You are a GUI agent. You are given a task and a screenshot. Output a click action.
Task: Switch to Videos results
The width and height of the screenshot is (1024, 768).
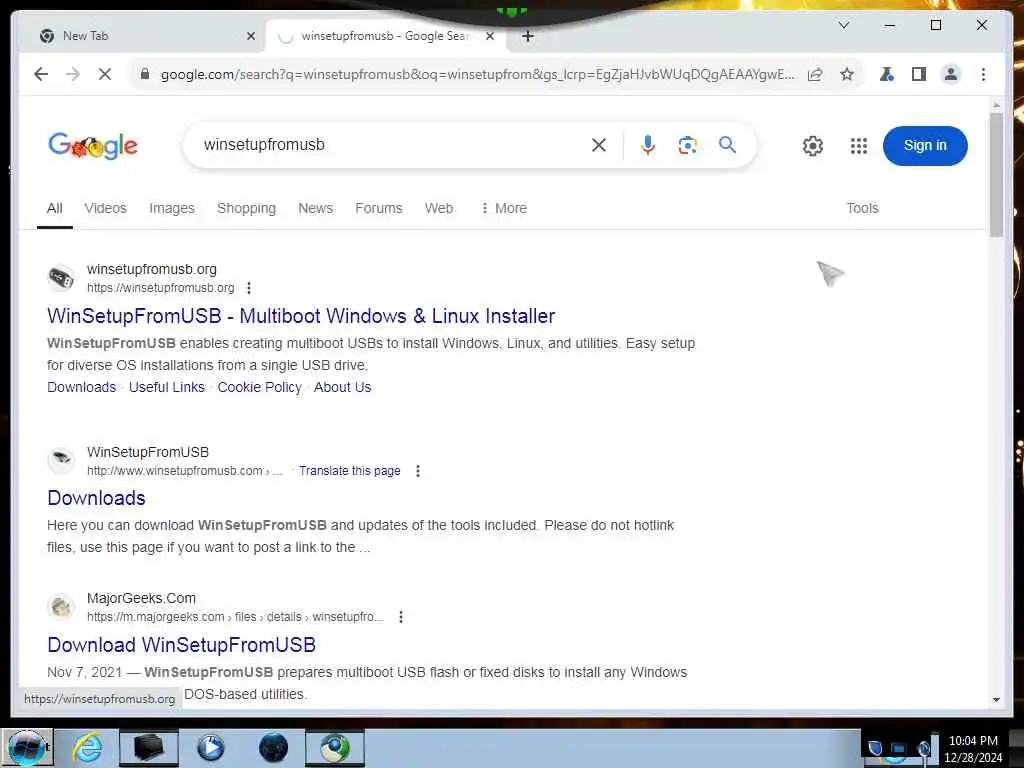(105, 208)
